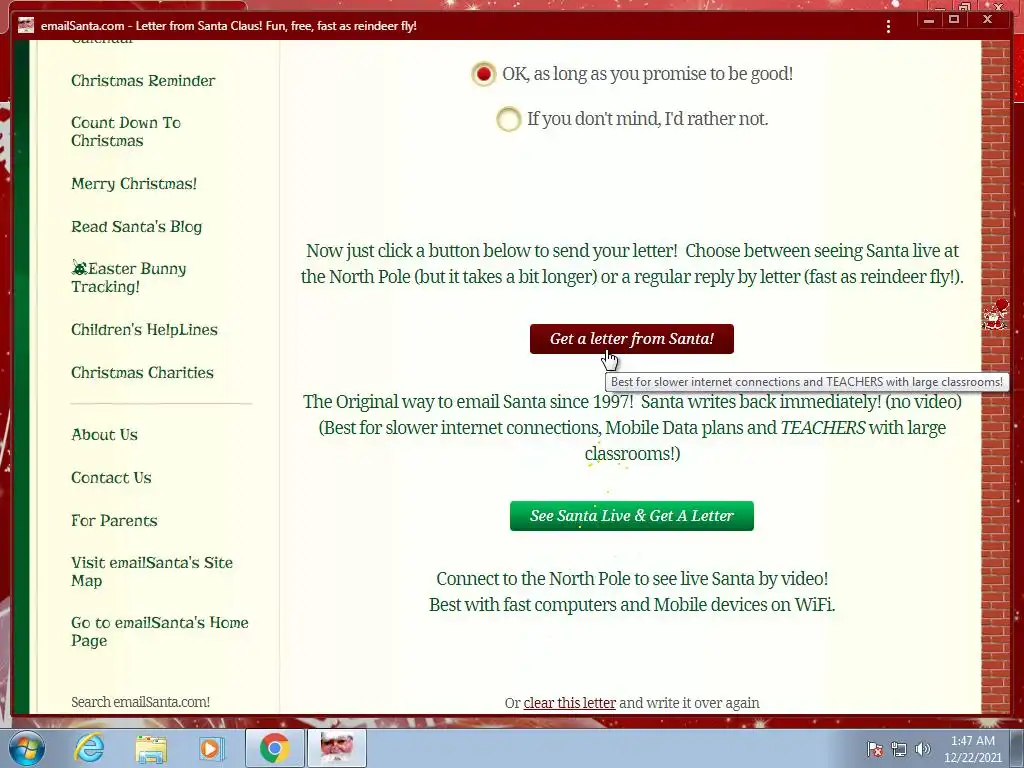1024x768 pixels.
Task: Click 'Best with fast computers' line
Action: pos(632,605)
